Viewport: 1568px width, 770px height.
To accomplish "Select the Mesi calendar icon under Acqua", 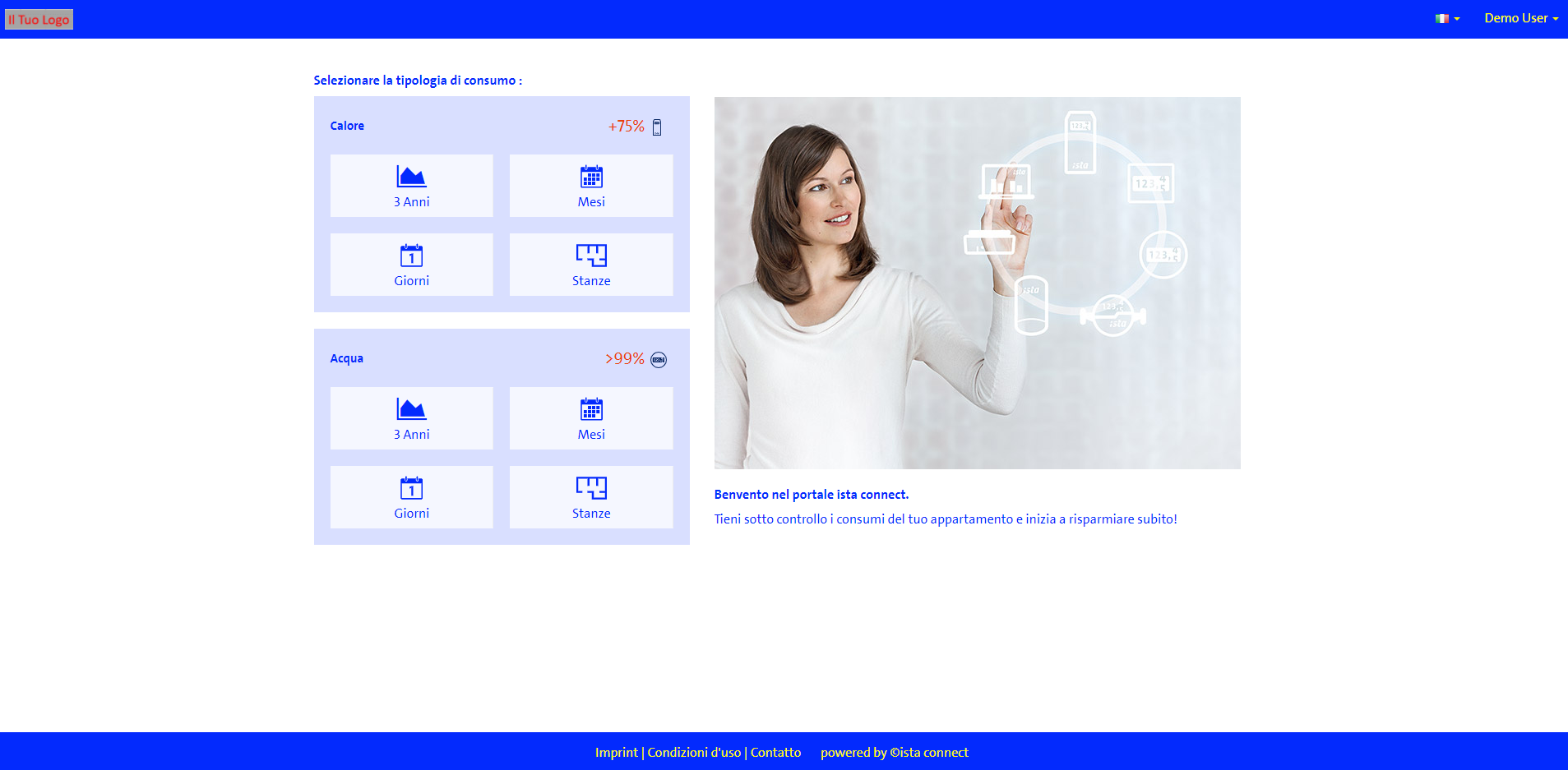I will click(591, 410).
